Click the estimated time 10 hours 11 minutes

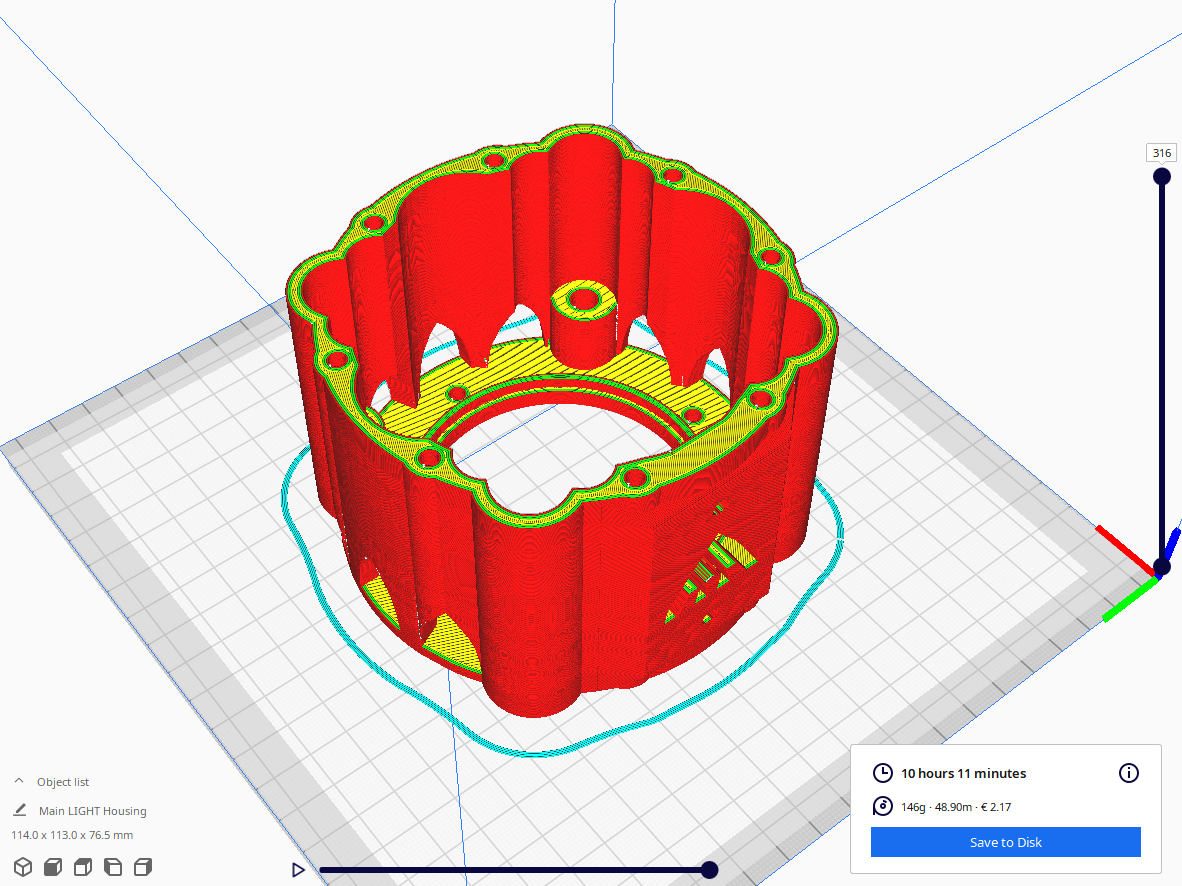pyautogui.click(x=962, y=773)
